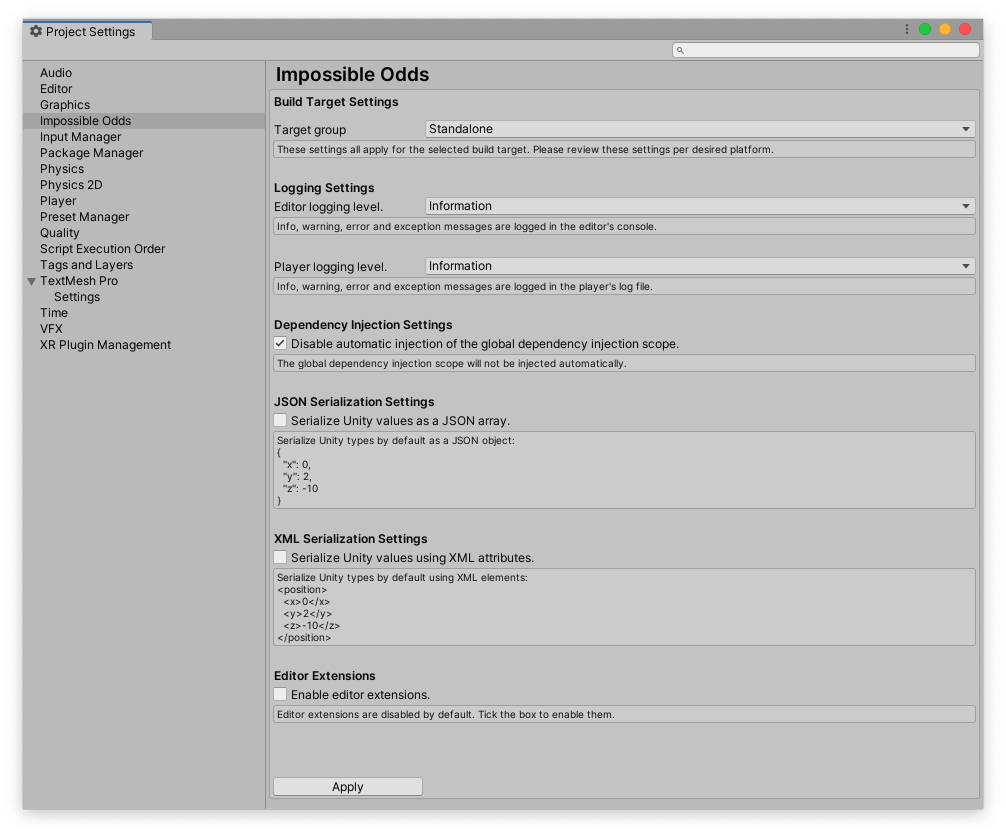Click the search magnifier icon
This screenshot has width=1006, height=836.
[x=680, y=50]
